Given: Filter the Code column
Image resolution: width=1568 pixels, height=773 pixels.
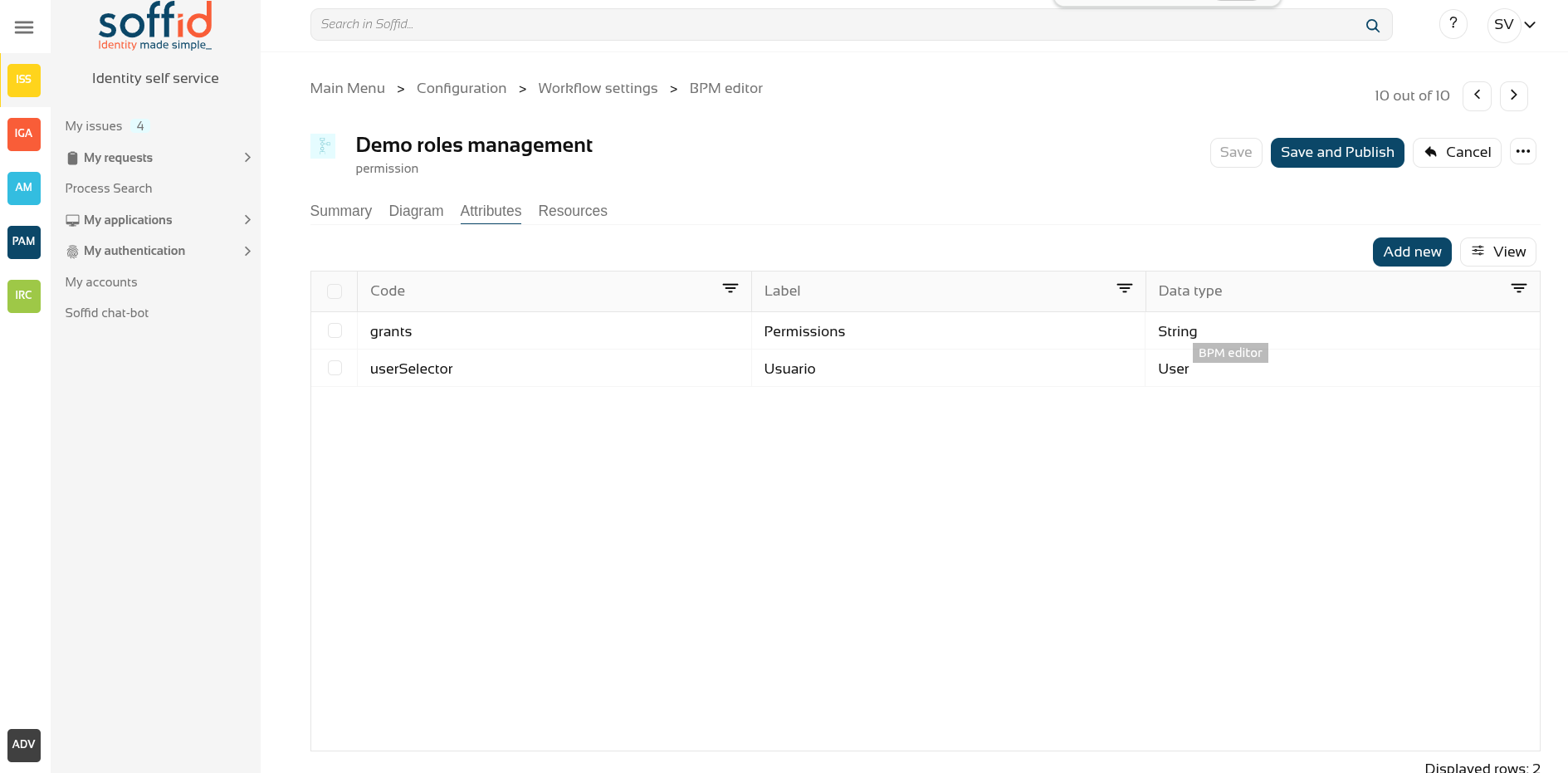Looking at the screenshot, I should (x=730, y=289).
